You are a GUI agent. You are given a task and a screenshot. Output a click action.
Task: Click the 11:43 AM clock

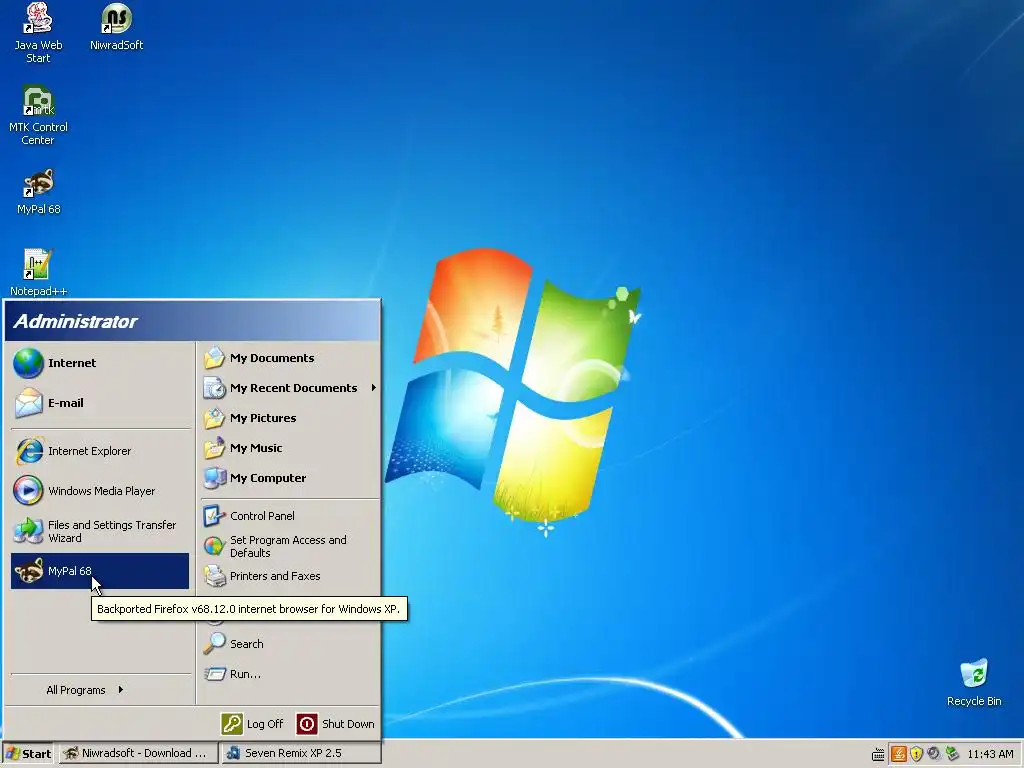(990, 754)
